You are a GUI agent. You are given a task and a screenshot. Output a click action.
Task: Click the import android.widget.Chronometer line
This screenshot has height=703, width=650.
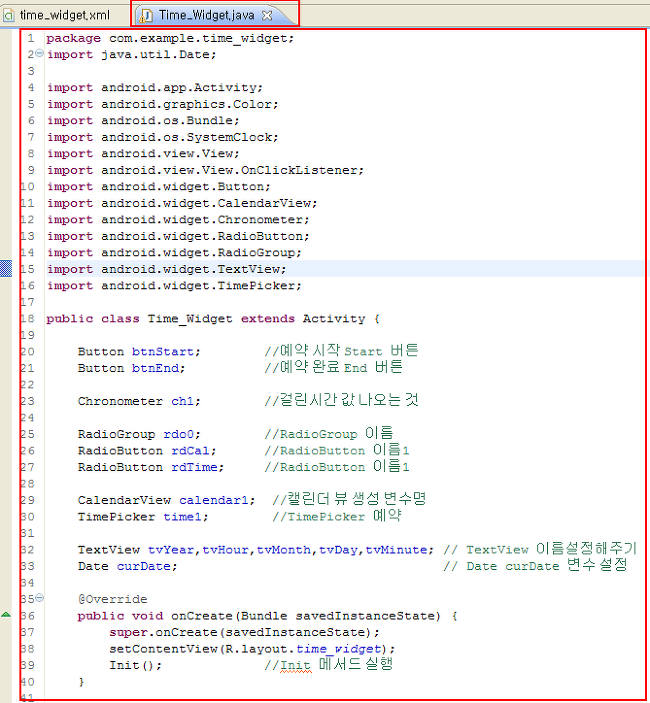tap(178, 220)
